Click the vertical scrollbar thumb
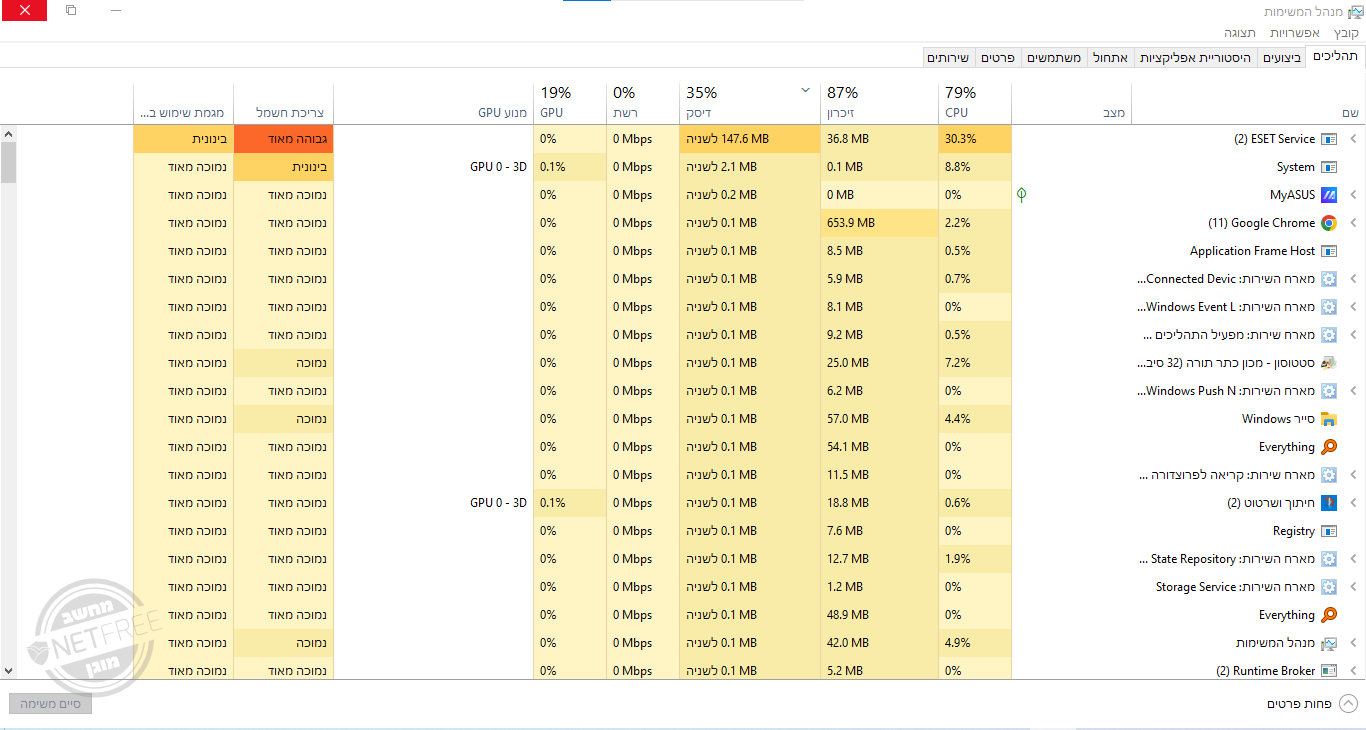Viewport: 1366px width, 730px height. [x=8, y=162]
